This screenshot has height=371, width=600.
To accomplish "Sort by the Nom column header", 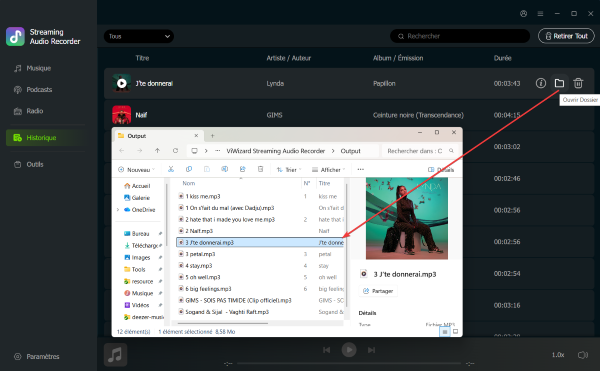I will point(189,184).
